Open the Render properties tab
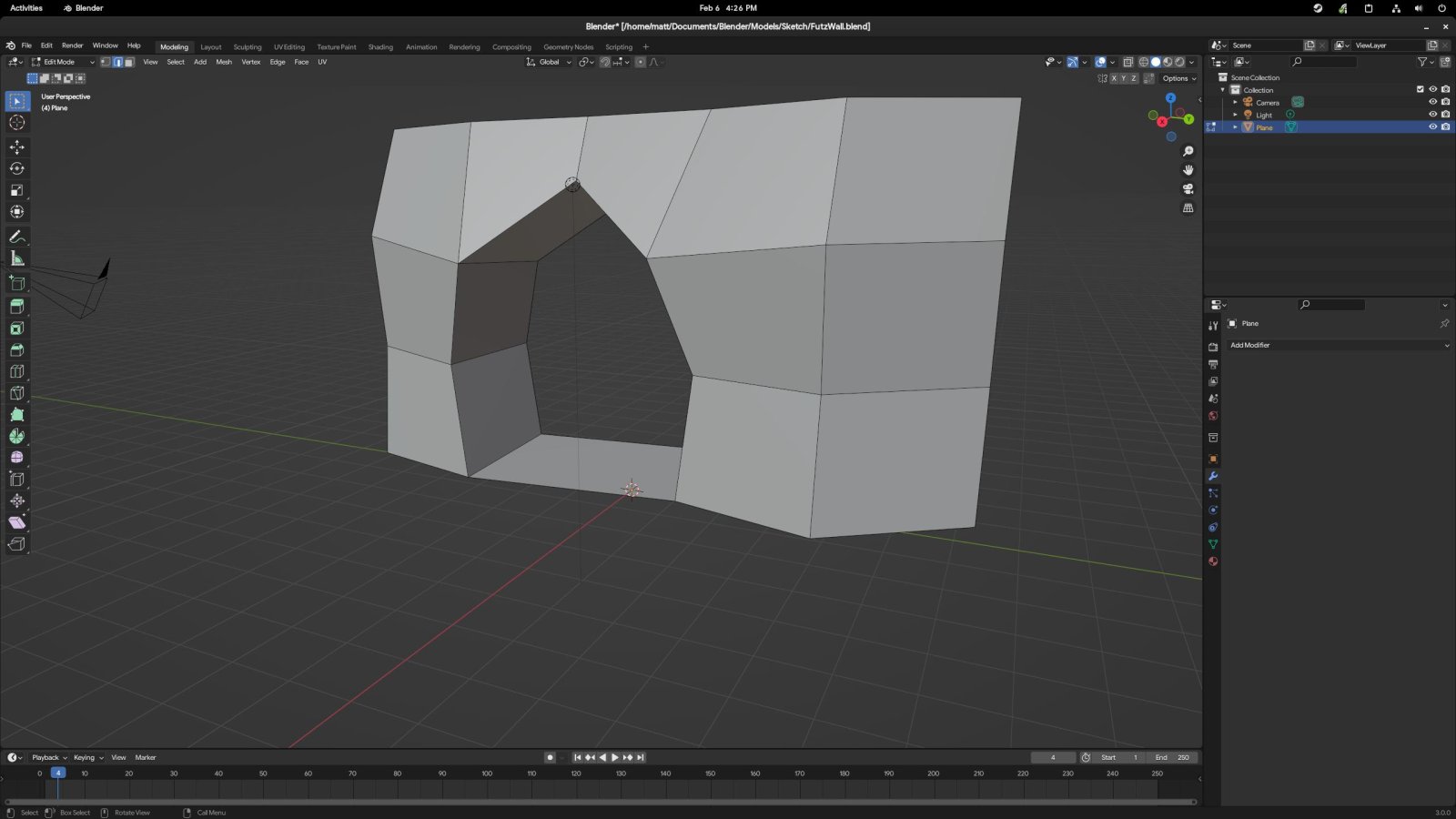The image size is (1456, 819). point(1213,347)
